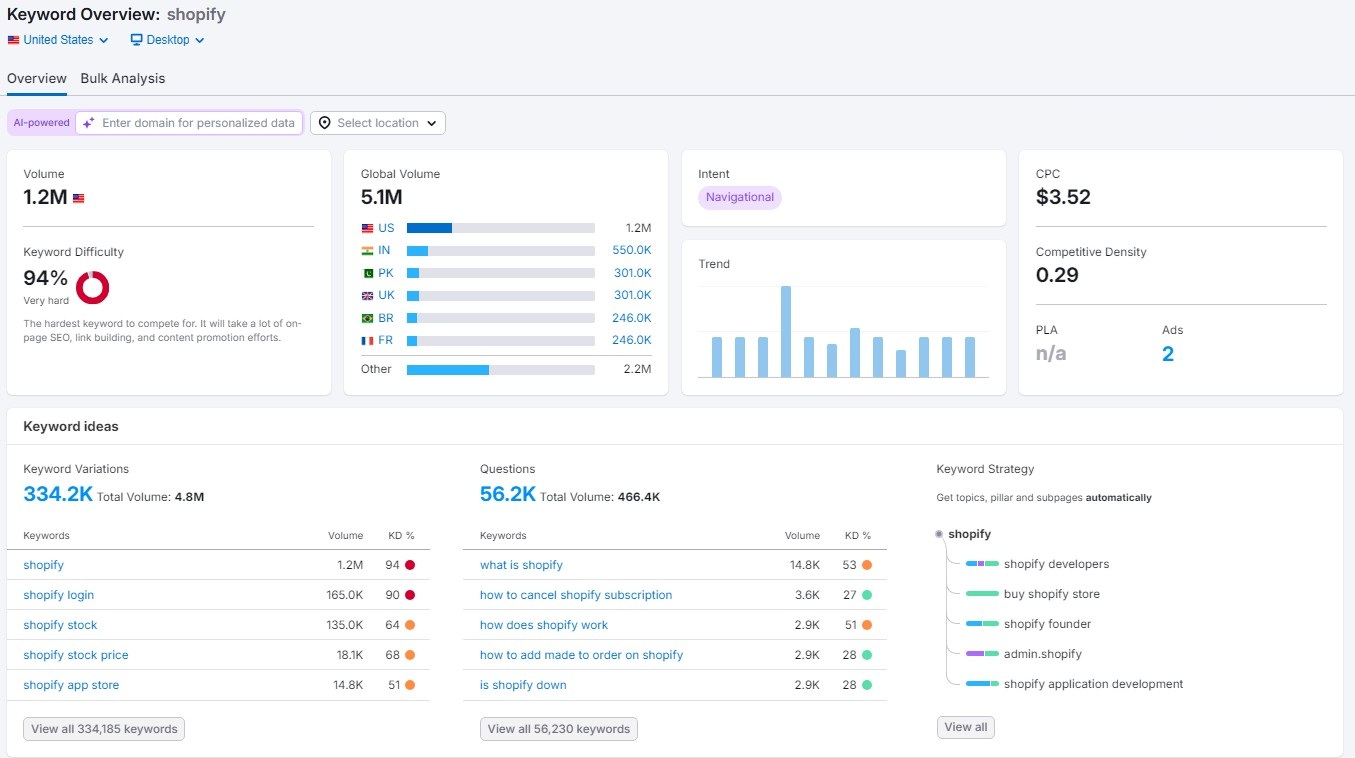Screen dimensions: 1355x758
Task: Focus the Enter domain for personalized data field
Action: point(189,123)
